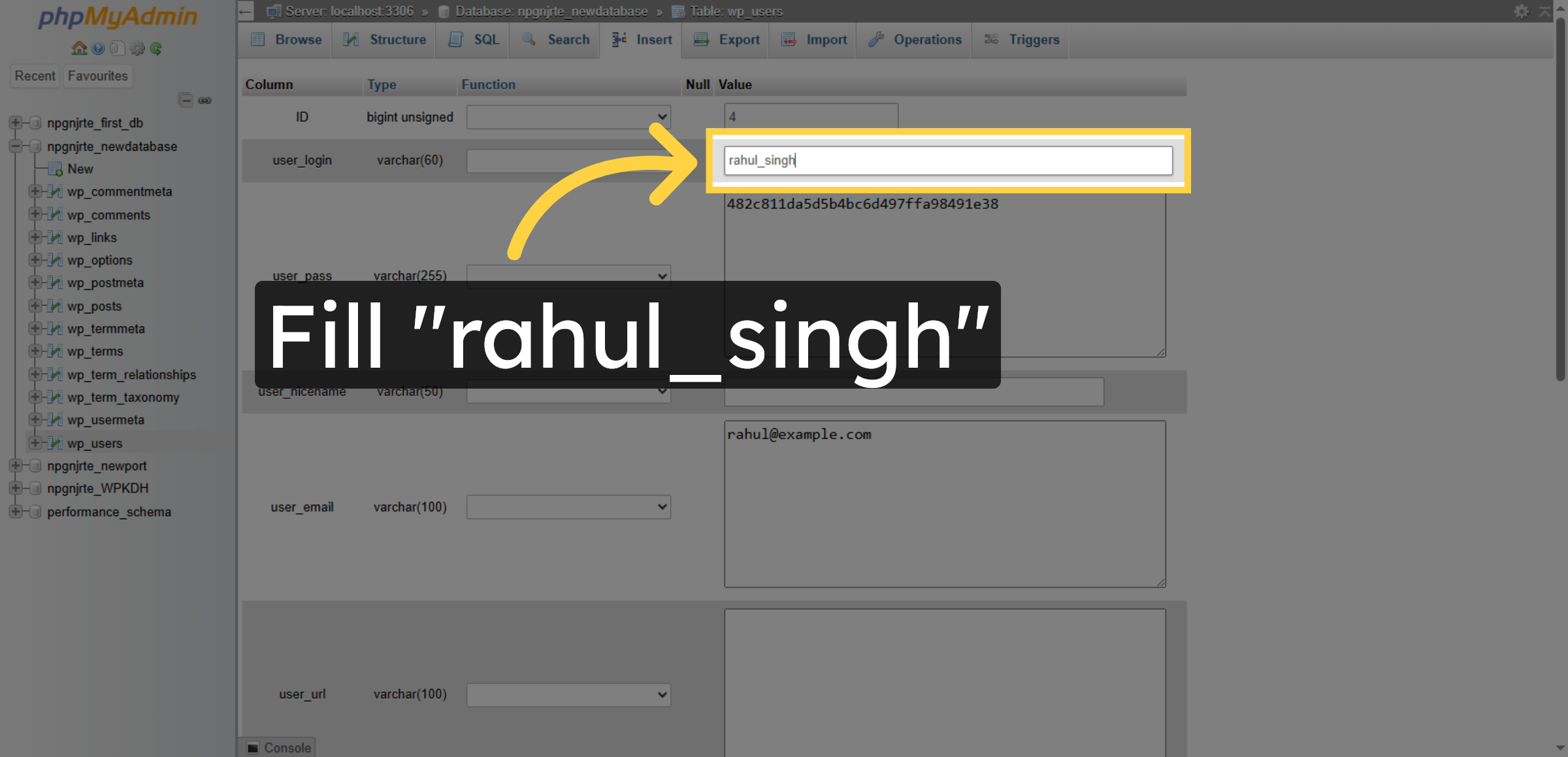The height and width of the screenshot is (757, 1568).
Task: Click the link with main panel icon
Action: [205, 100]
